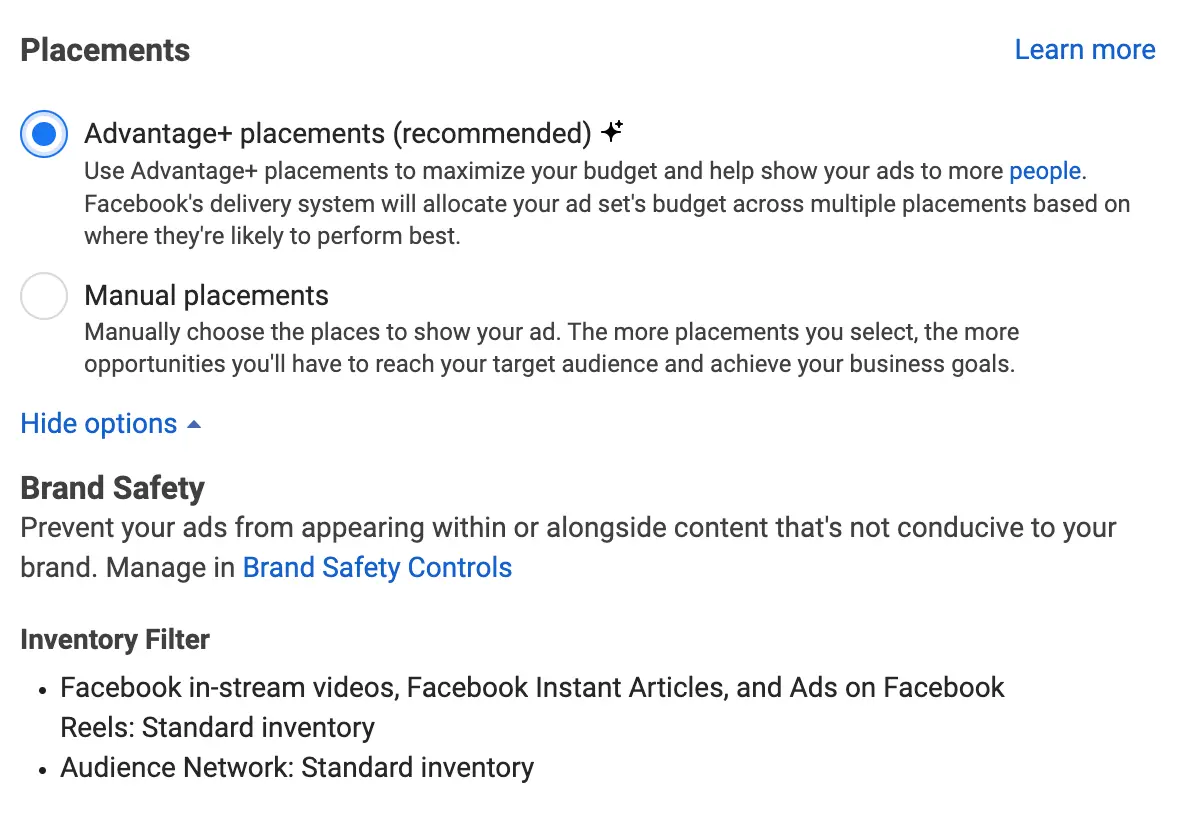Click the Hide options text link
The height and width of the screenshot is (816, 1180).
(x=98, y=424)
